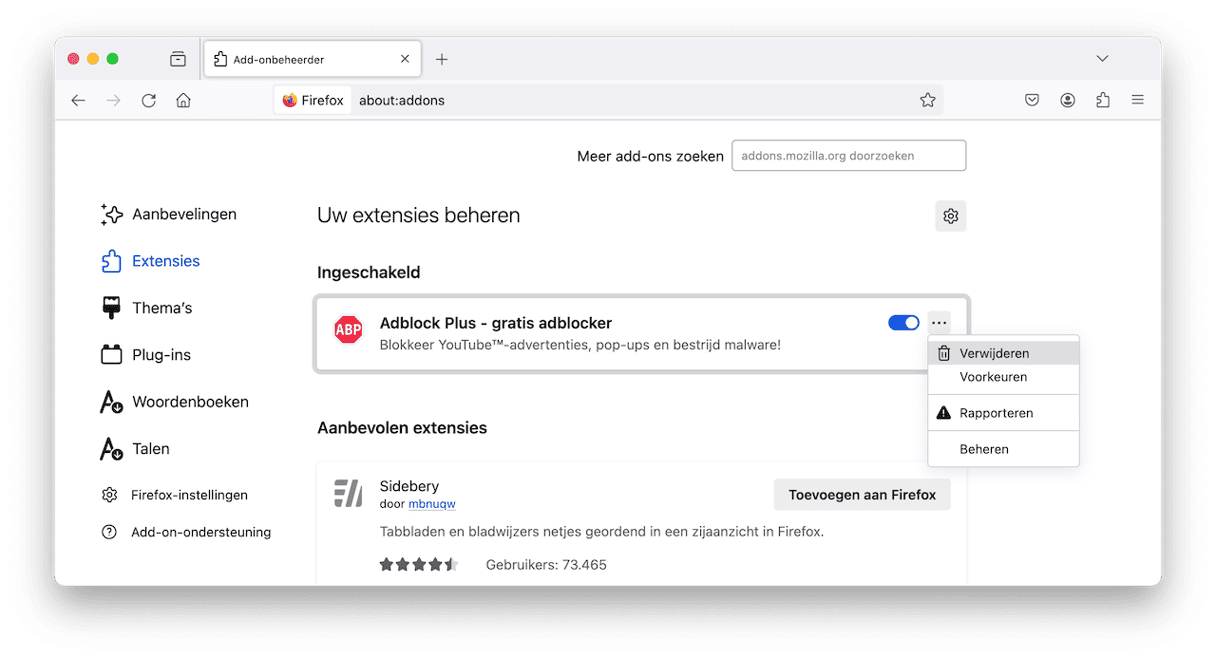The width and height of the screenshot is (1216, 658).
Task: Open the mbnuqw author link
Action: [432, 504]
